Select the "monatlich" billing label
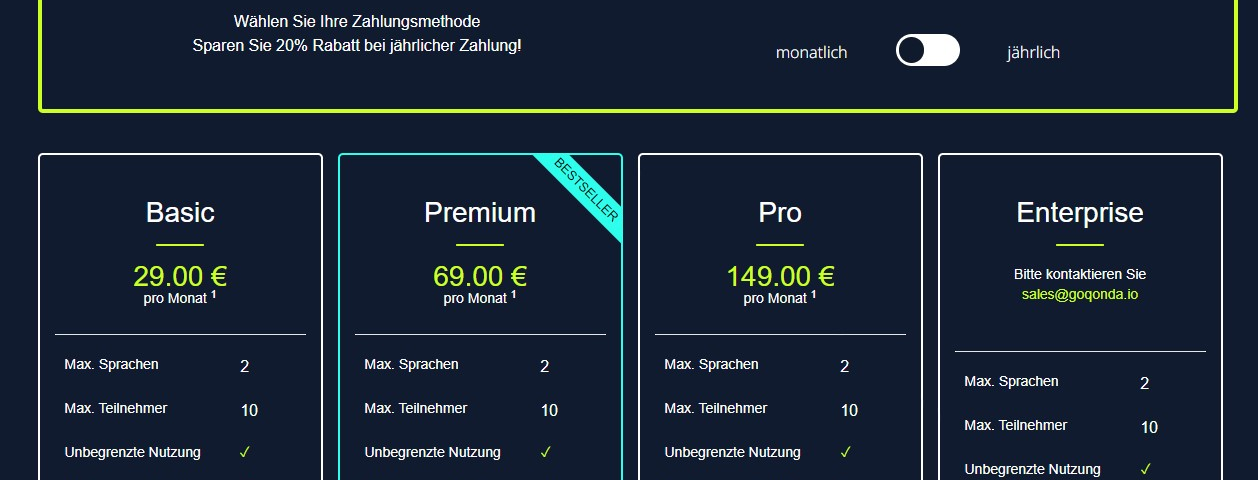1258x480 pixels. pos(811,53)
